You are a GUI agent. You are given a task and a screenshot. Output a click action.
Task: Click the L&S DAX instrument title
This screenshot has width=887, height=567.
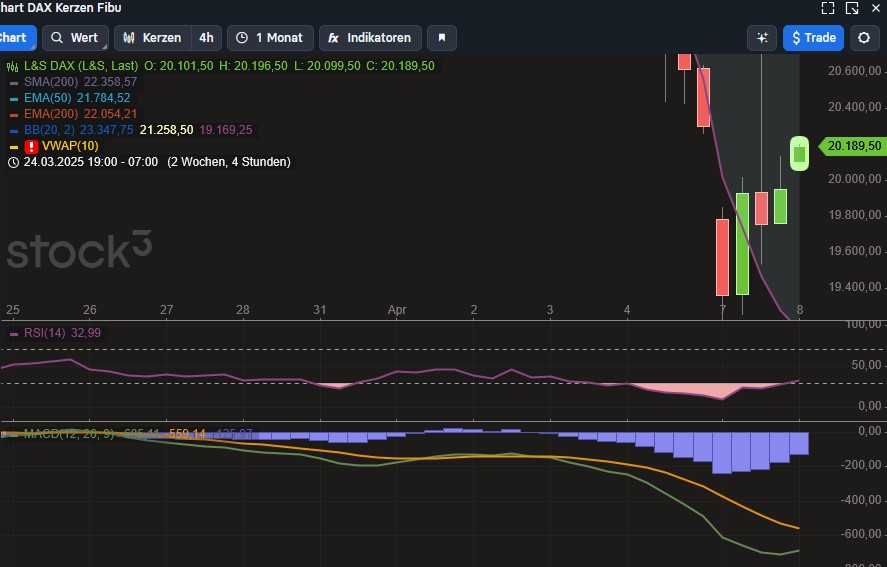(x=81, y=66)
